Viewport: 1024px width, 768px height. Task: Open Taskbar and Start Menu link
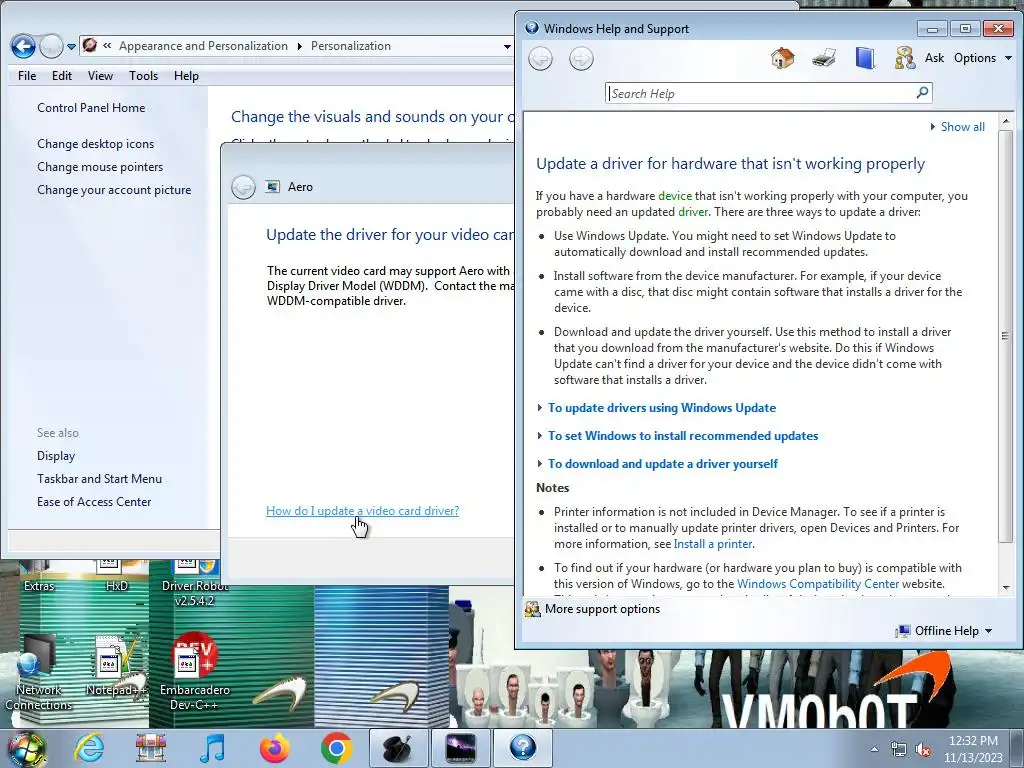[x=99, y=479]
